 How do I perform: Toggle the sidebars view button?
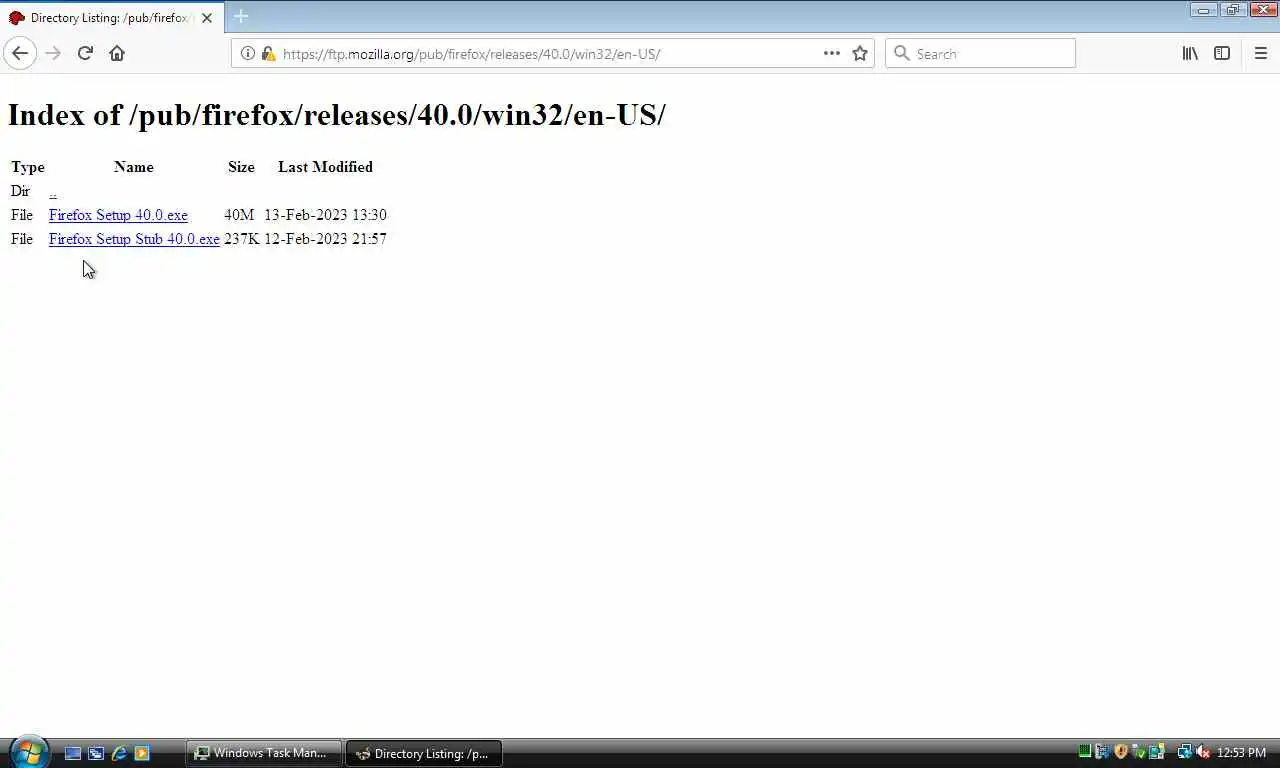pyautogui.click(x=1222, y=53)
